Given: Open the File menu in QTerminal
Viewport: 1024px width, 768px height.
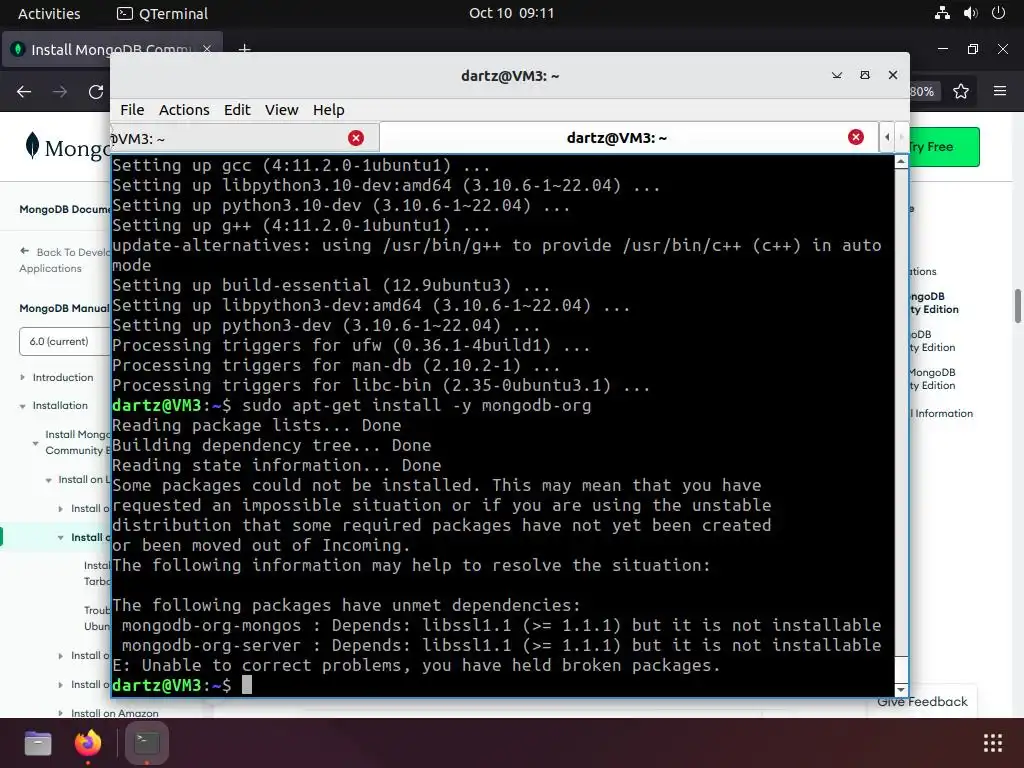Looking at the screenshot, I should [x=132, y=110].
